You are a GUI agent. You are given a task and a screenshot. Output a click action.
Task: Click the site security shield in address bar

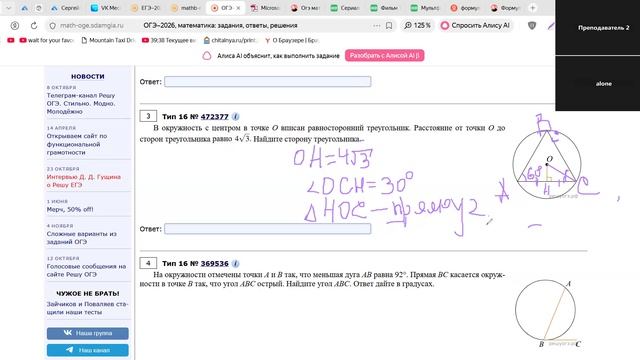(53, 25)
